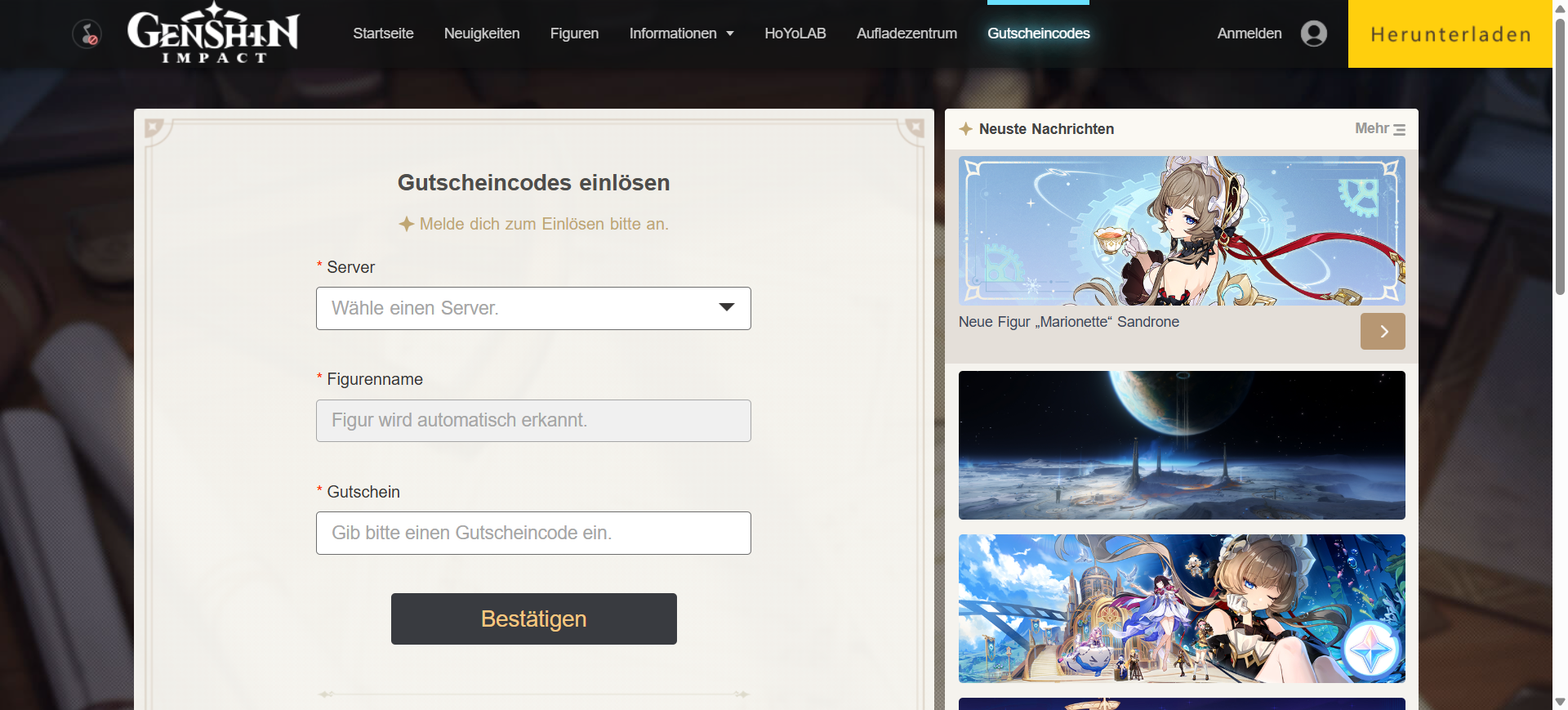
Task: Click the next news arrow button
Action: coord(1383,331)
